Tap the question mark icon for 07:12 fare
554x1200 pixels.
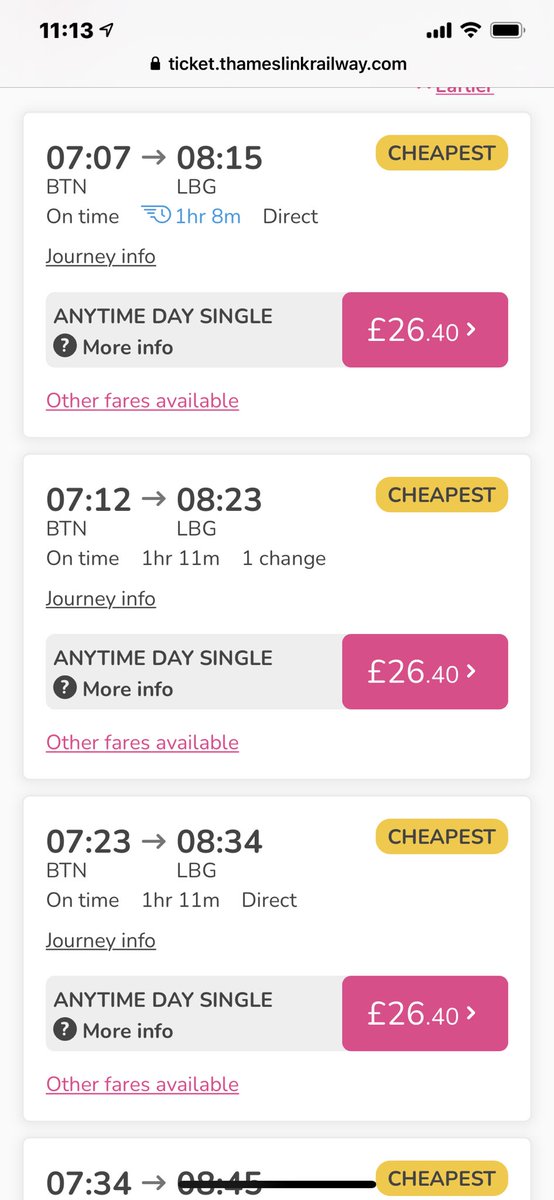(x=65, y=689)
